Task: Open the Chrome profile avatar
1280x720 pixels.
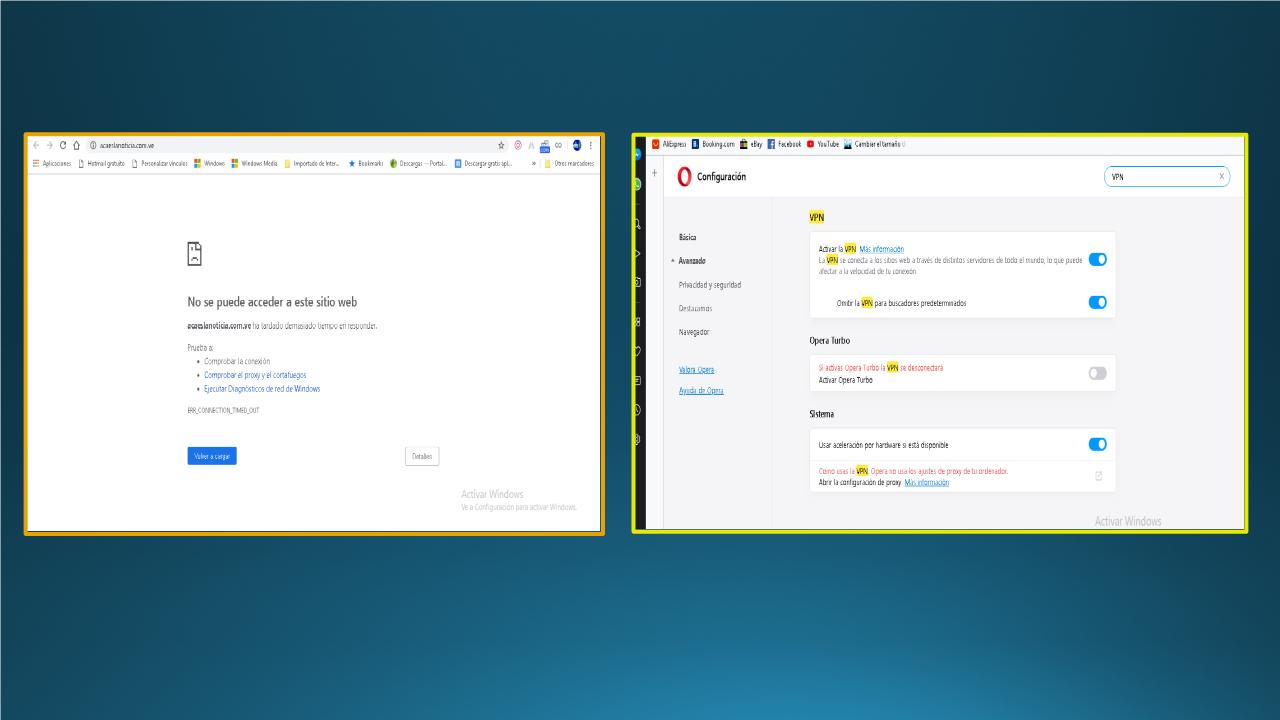Action: (577, 145)
